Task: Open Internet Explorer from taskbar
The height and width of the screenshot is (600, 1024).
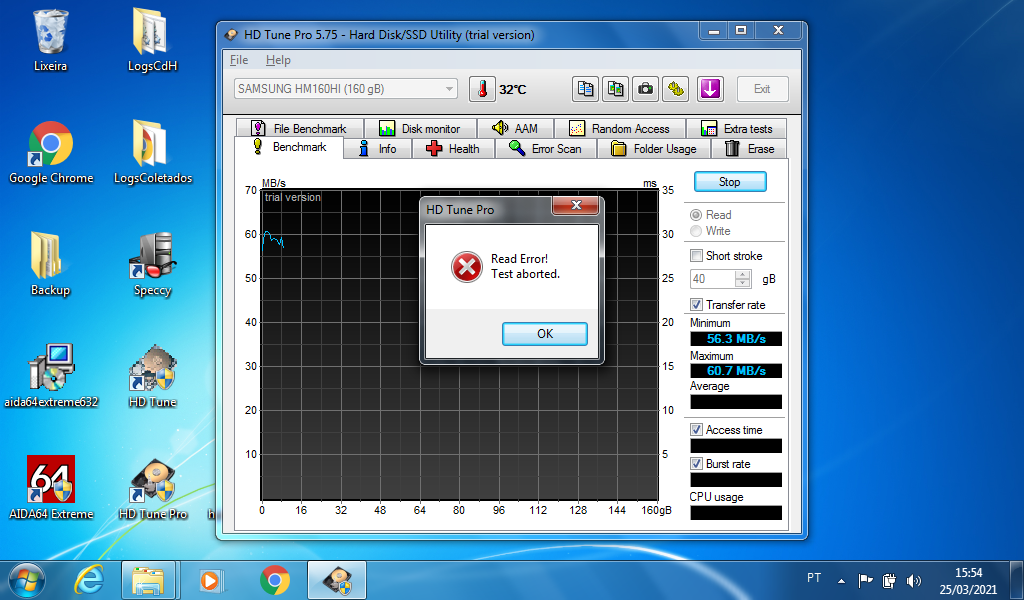Action: (x=89, y=580)
